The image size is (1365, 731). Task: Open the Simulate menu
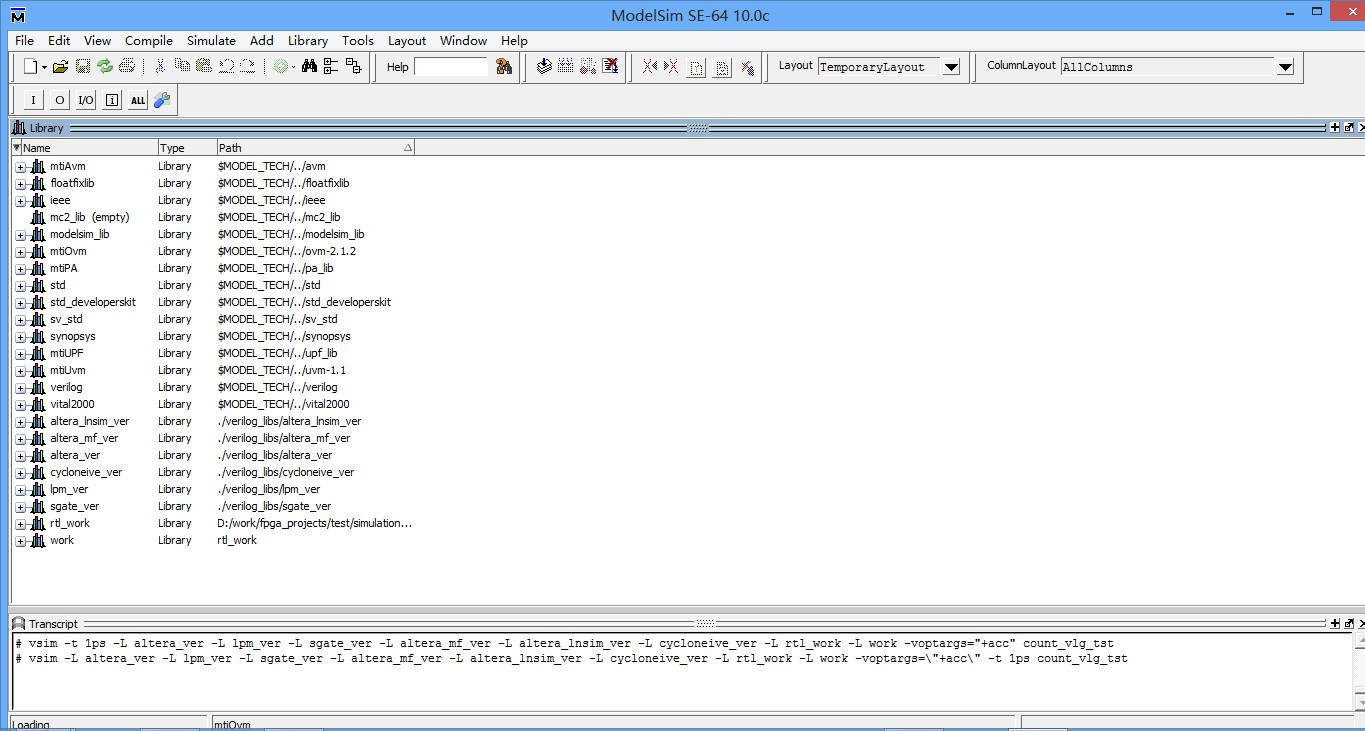pos(211,40)
